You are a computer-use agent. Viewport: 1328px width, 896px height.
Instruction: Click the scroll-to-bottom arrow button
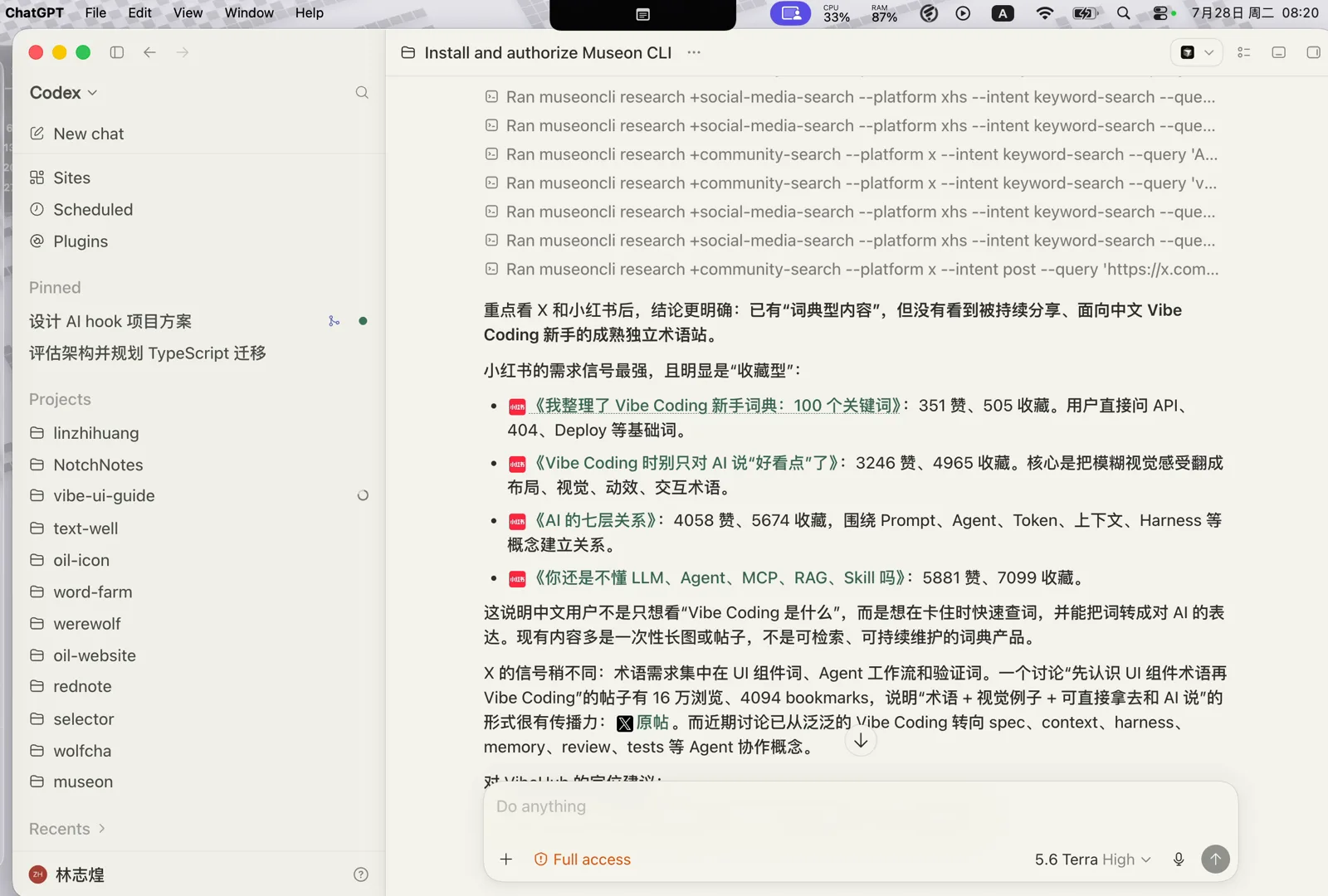[861, 740]
